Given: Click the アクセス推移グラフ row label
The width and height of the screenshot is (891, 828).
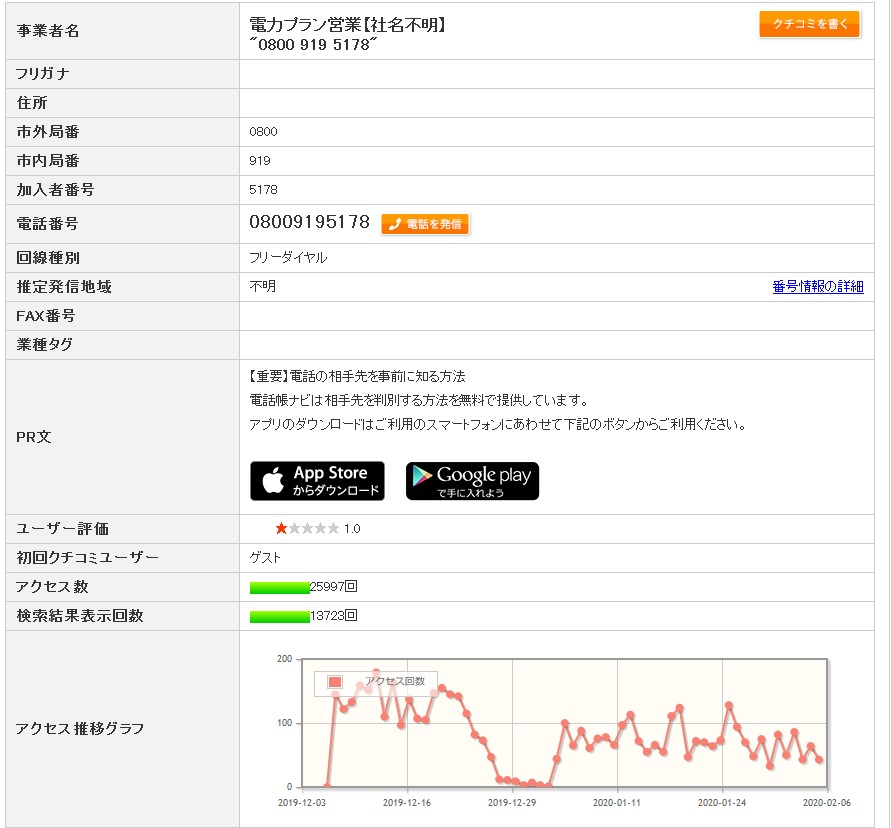Looking at the screenshot, I should point(80,729).
